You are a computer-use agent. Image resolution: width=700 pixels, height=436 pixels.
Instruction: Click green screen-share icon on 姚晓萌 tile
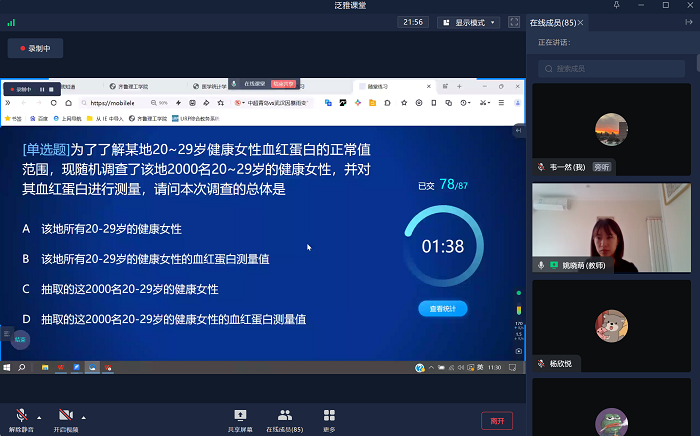pyautogui.click(x=554, y=265)
